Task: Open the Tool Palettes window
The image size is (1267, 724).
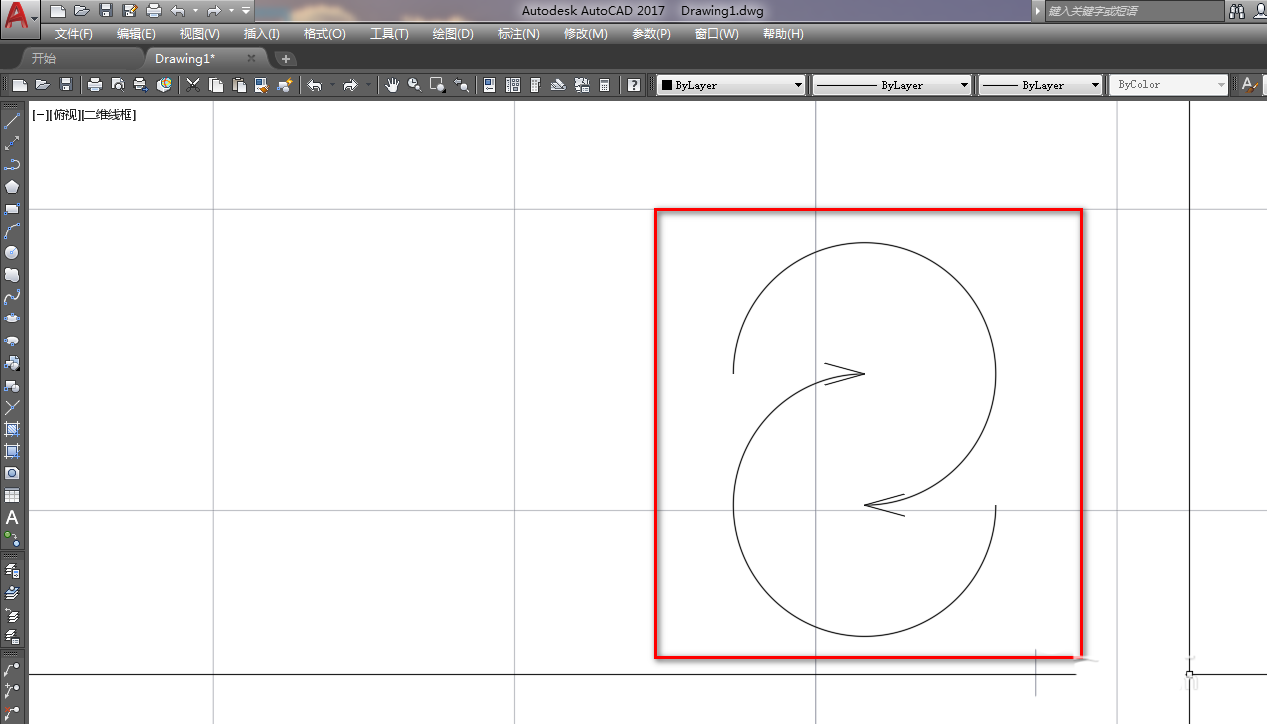Action: 535,85
